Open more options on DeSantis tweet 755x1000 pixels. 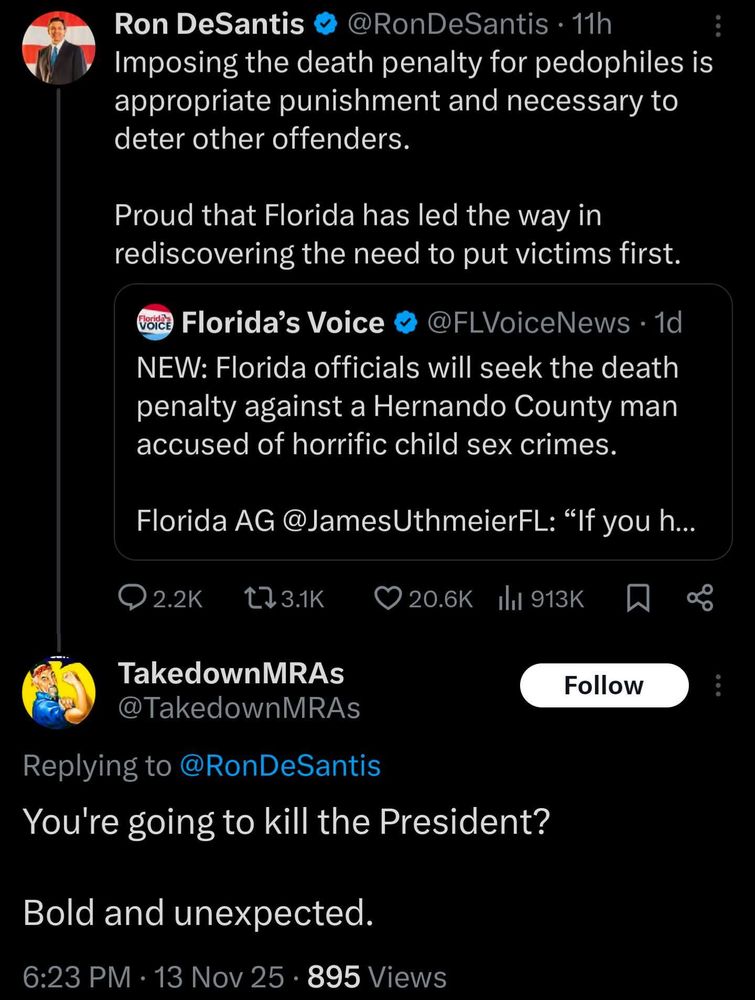pyautogui.click(x=716, y=24)
